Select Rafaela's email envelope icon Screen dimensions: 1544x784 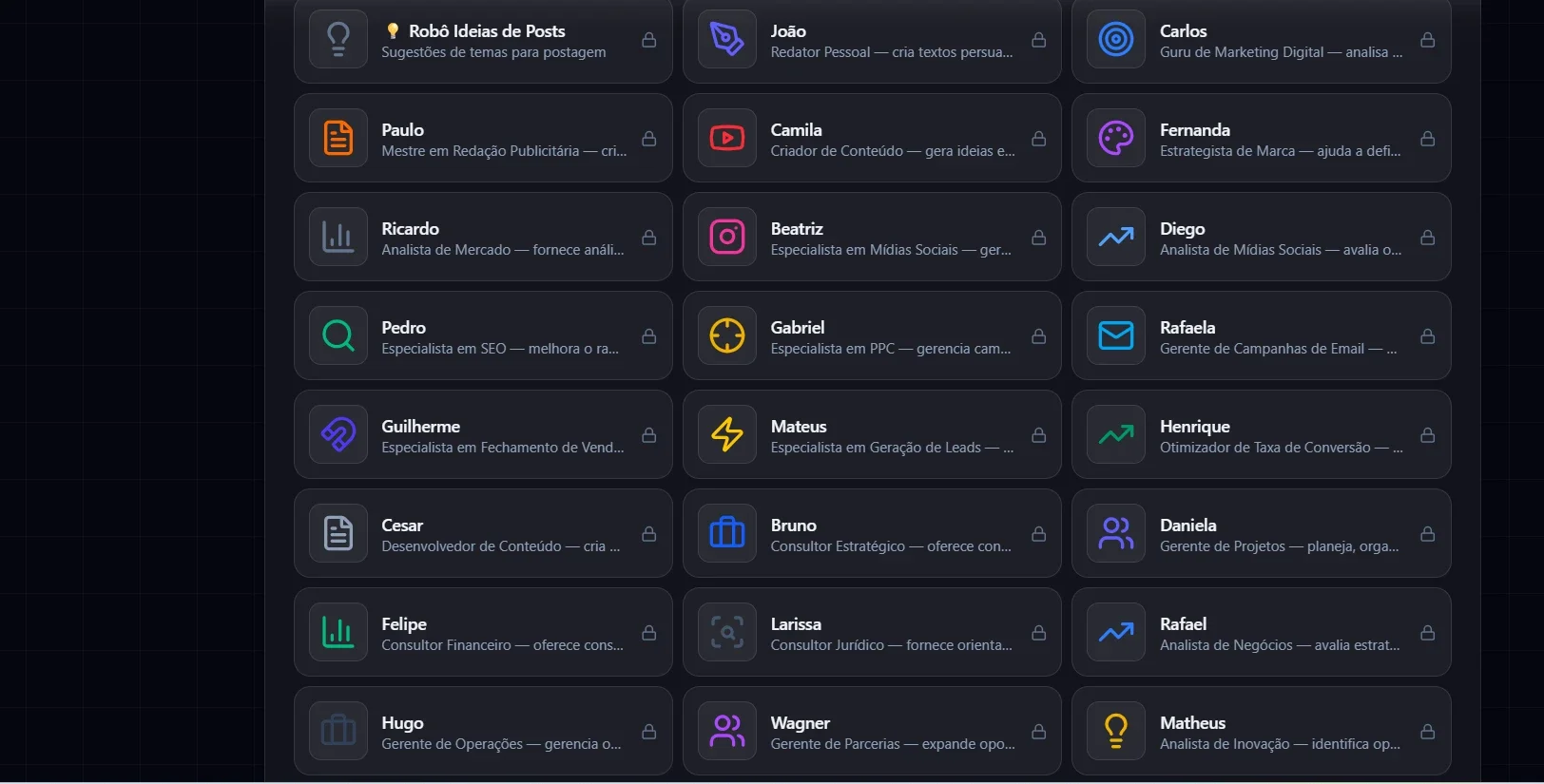click(x=1116, y=335)
